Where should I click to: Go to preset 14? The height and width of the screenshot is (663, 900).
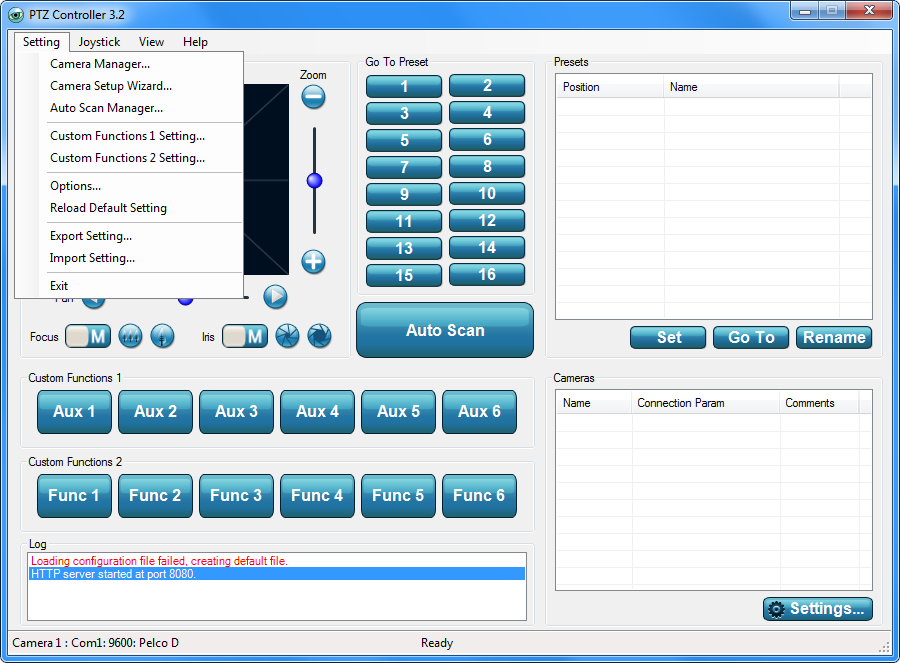(x=487, y=247)
